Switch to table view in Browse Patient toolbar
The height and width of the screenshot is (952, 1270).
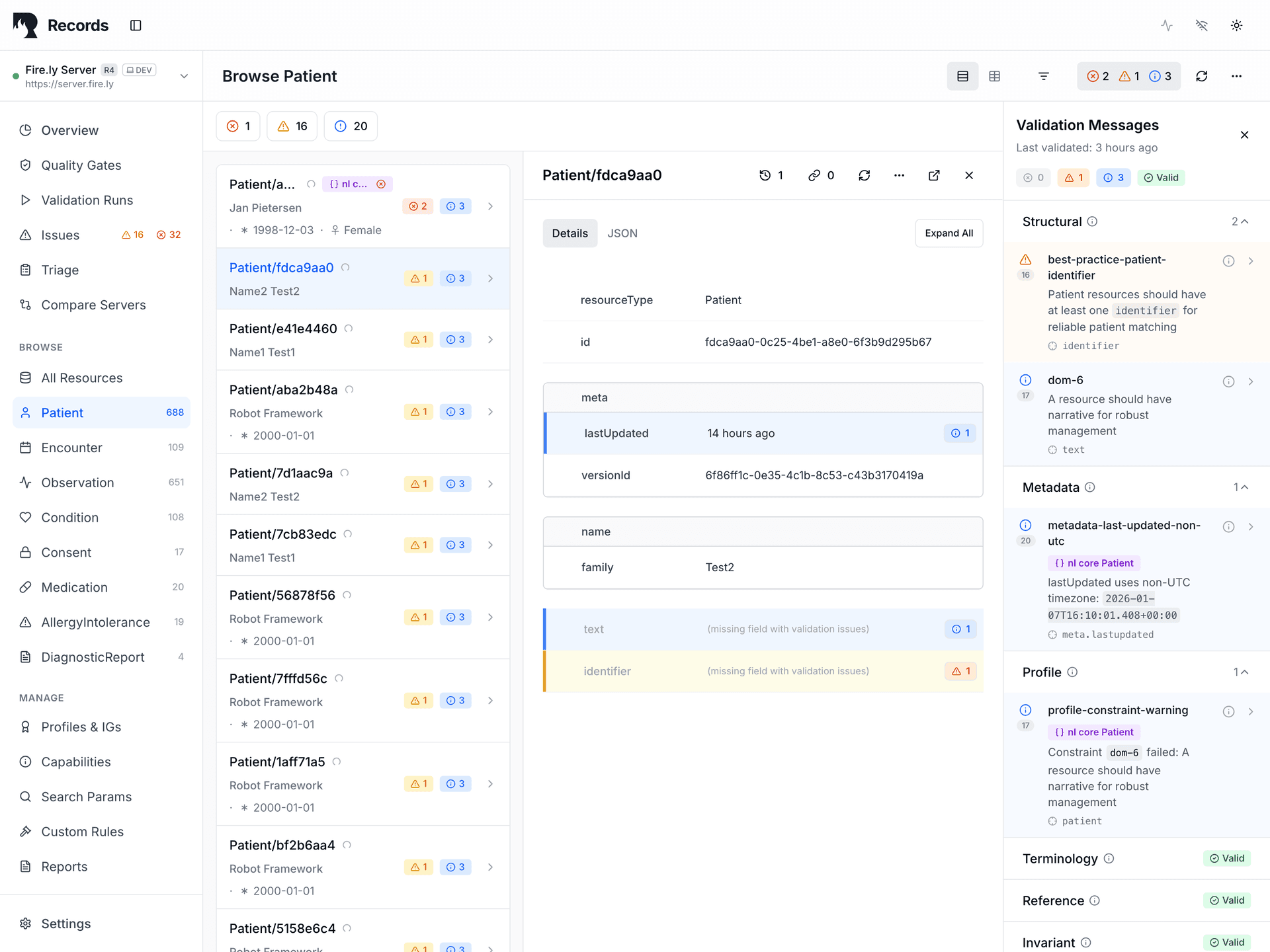point(994,76)
